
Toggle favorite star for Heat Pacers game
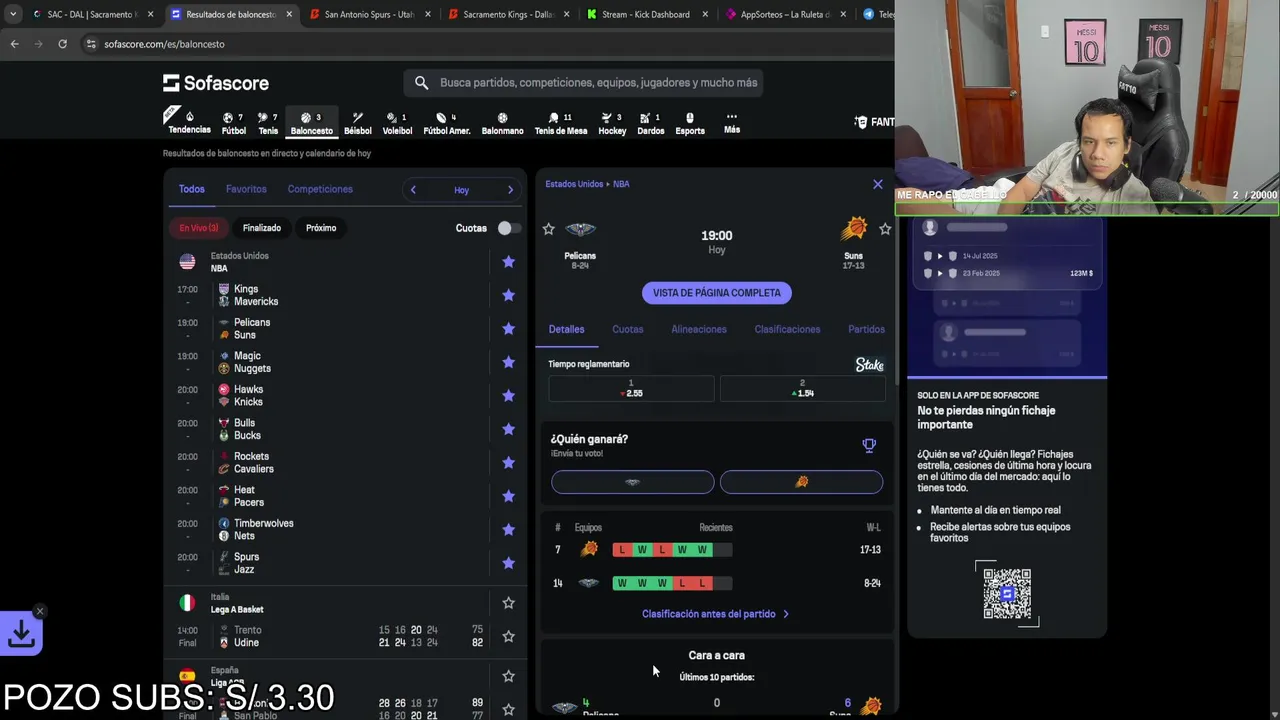coord(508,496)
